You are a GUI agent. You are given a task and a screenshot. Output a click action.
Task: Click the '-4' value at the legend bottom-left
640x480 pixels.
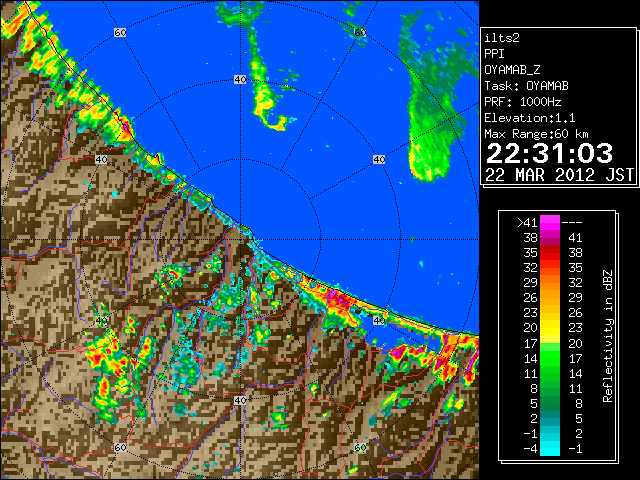[x=530, y=449]
